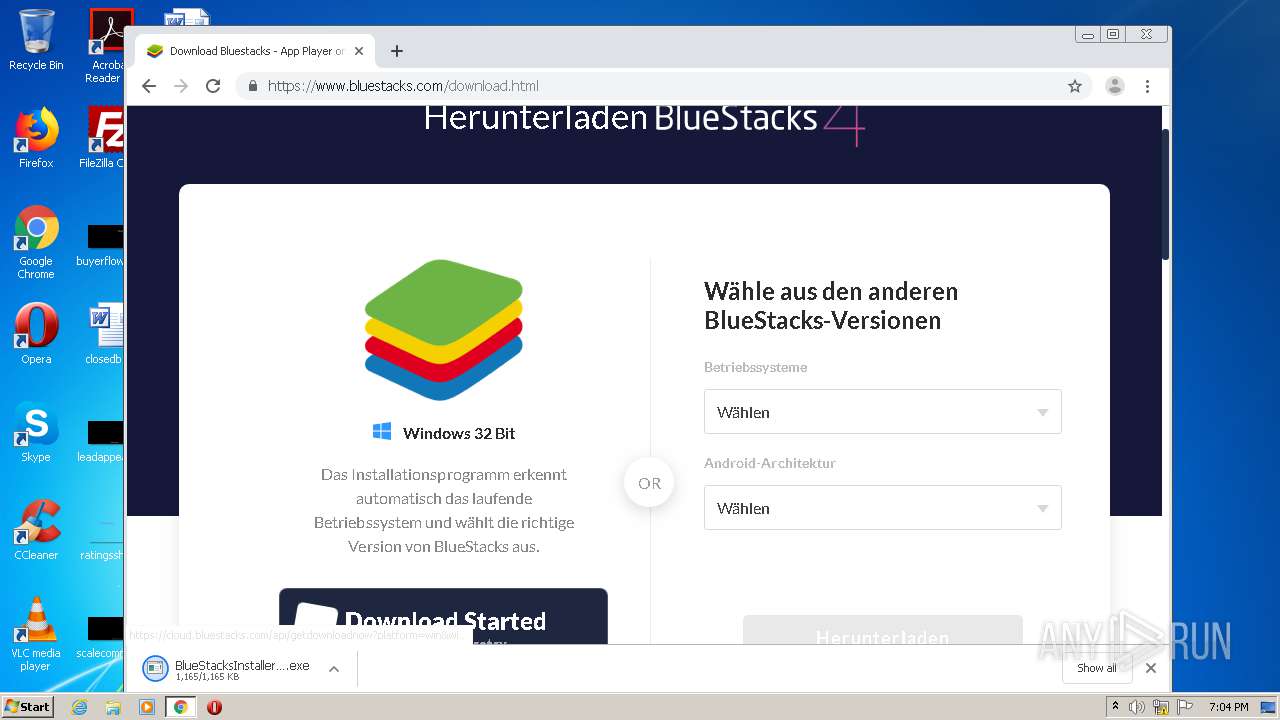Click the Windows logo beside Windows 32 Bit
The width and height of the screenshot is (1280, 720).
coord(382,431)
